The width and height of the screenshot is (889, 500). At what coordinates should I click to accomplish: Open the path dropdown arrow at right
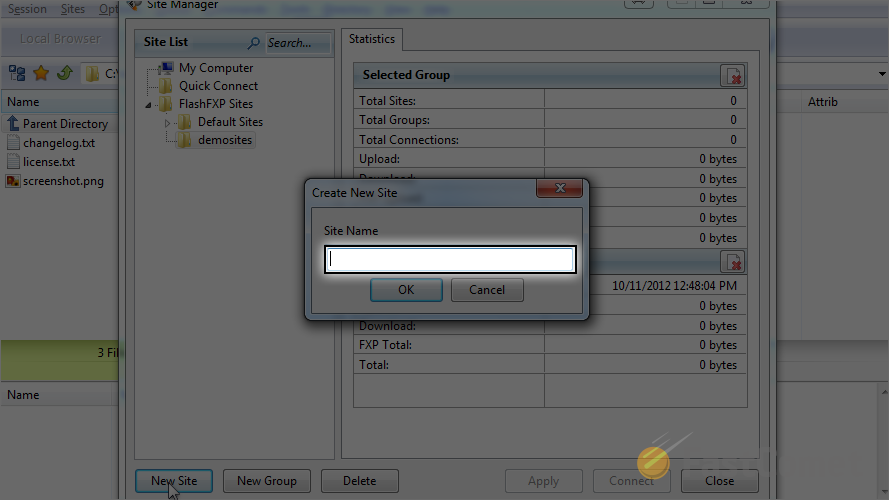(882, 74)
